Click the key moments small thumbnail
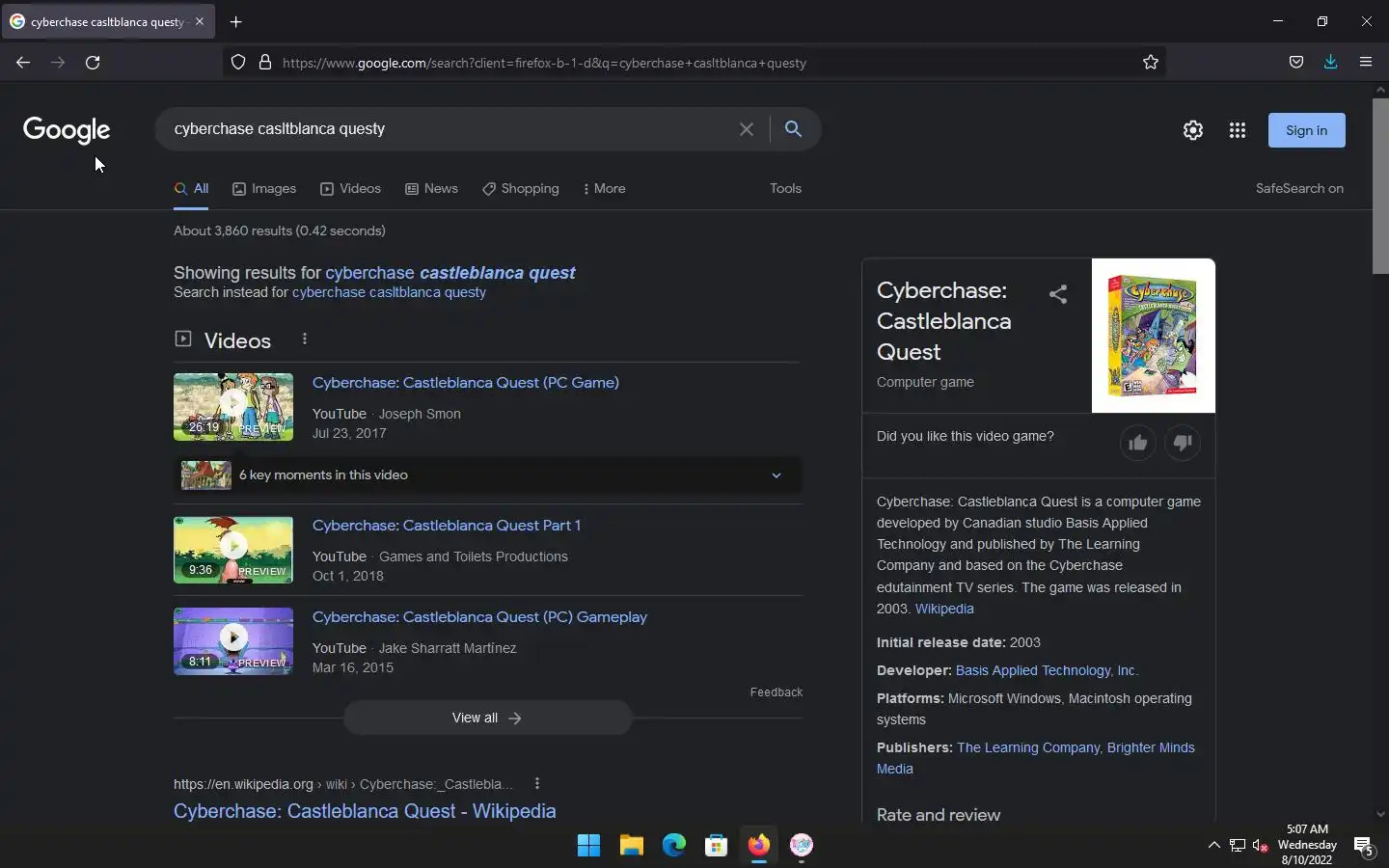The height and width of the screenshot is (868, 1389). click(x=206, y=475)
